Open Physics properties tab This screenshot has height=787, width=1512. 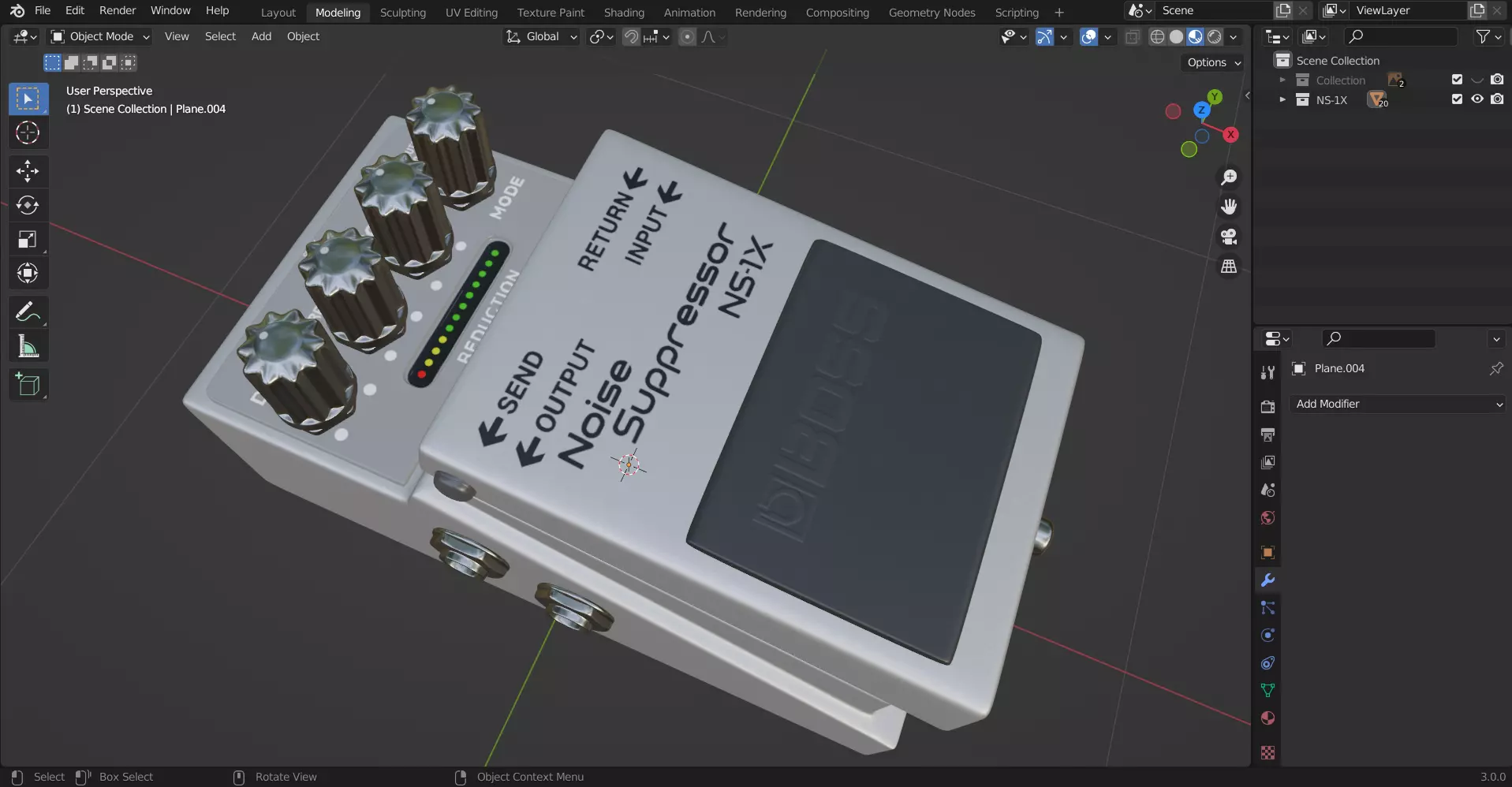pos(1267,635)
